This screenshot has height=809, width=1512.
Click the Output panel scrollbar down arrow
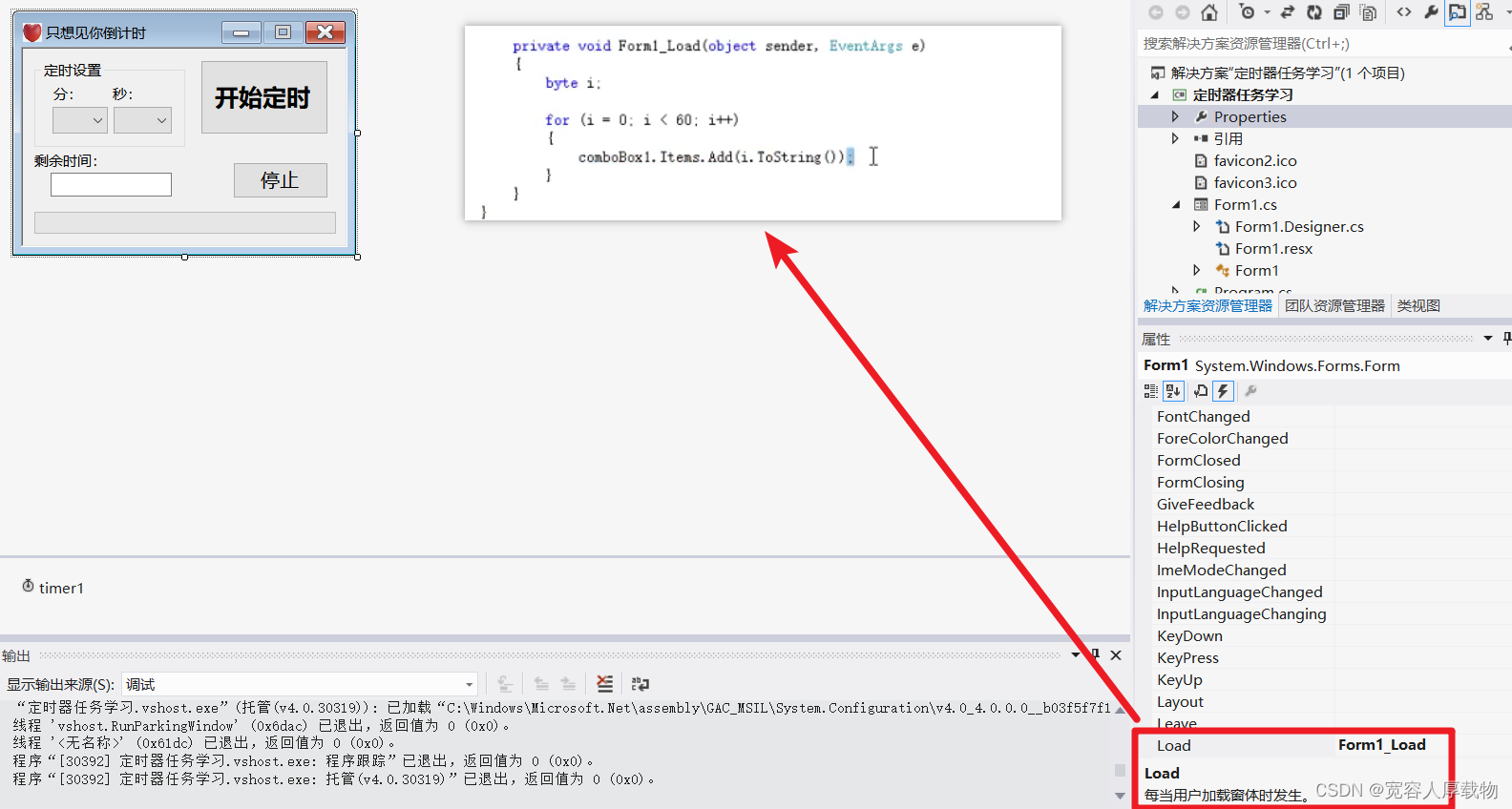click(1120, 796)
